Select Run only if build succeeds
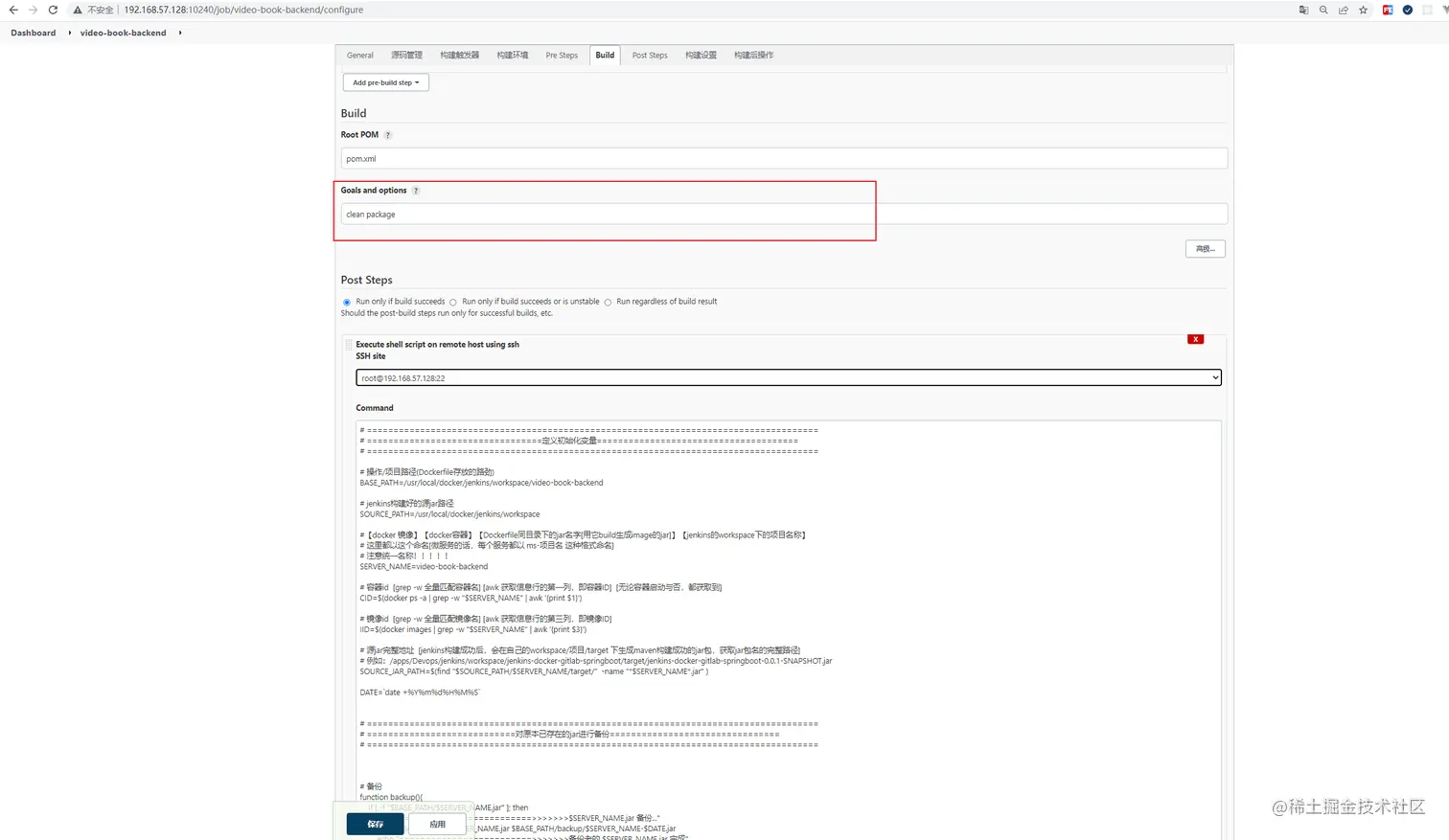This screenshot has height=840, width=1449. [x=347, y=302]
